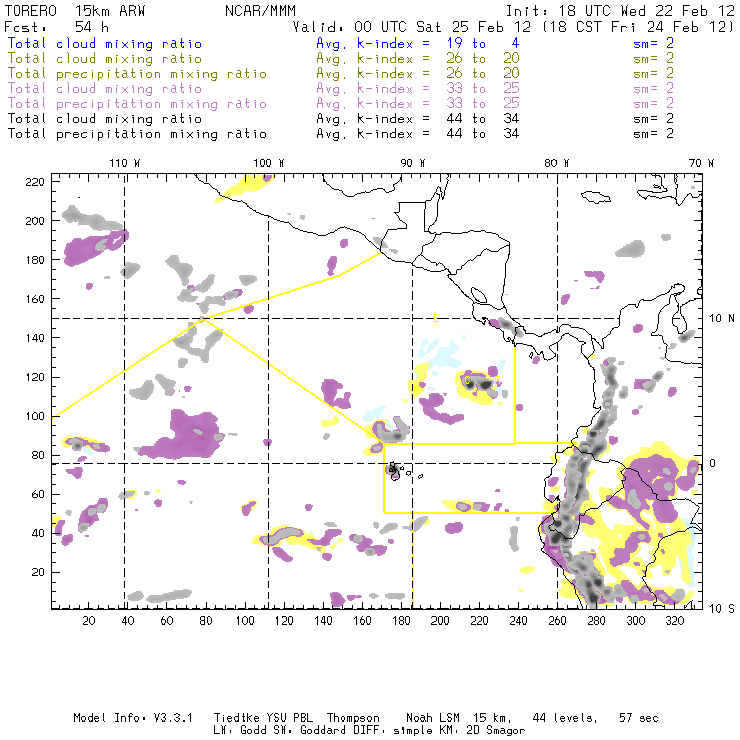Click the "140" tick on the vertical axis
This screenshot has height=740, width=740.
coord(35,338)
